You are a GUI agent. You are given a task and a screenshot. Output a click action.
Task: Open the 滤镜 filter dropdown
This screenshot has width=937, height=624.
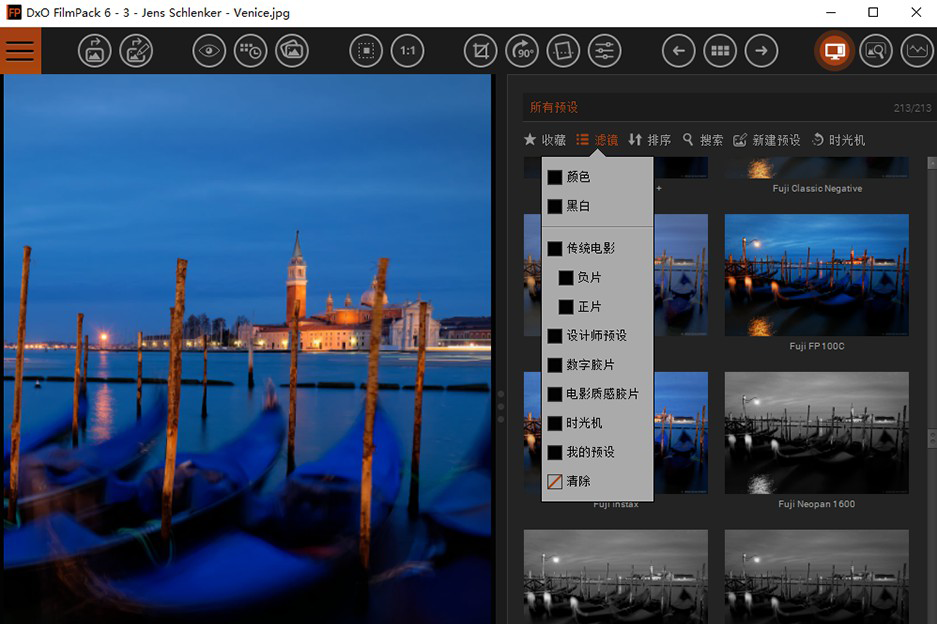click(597, 140)
